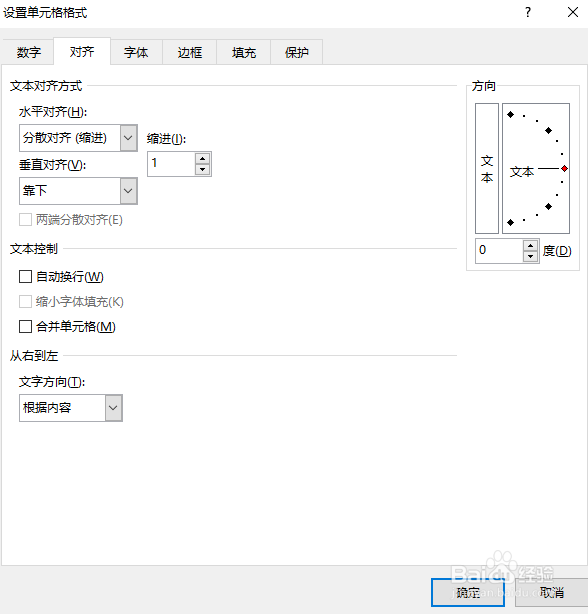
Task: Switch to the 字体 tab
Action: (x=136, y=52)
